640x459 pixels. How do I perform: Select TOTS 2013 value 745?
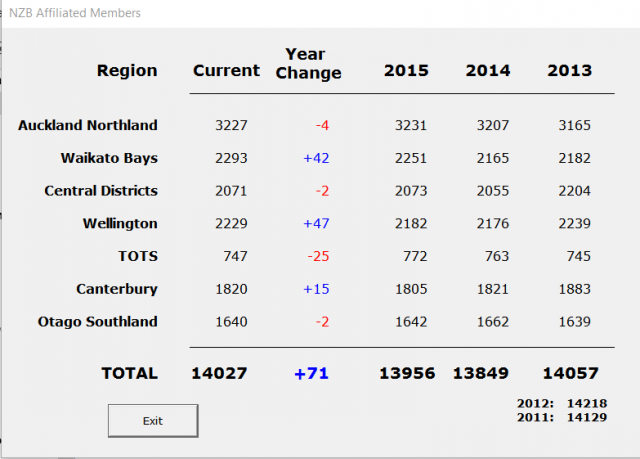pos(578,256)
